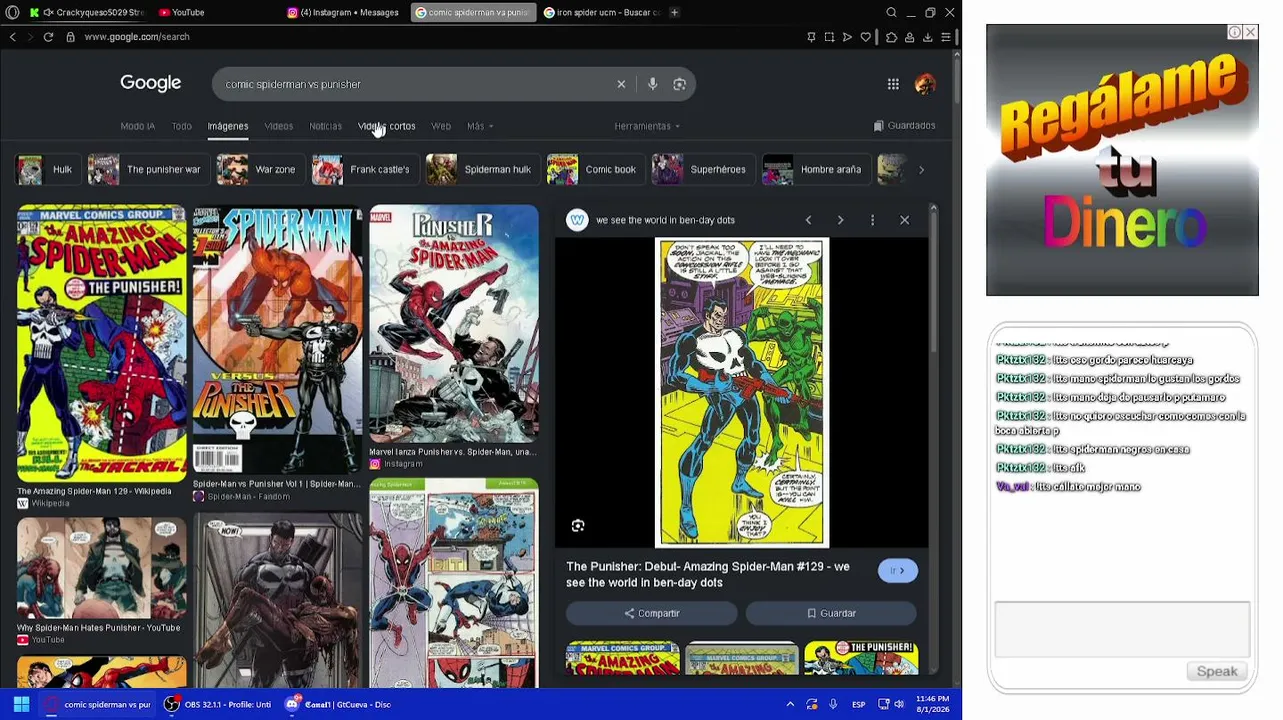Open the Google apps grid
The height and width of the screenshot is (720, 1283).
[x=893, y=84]
